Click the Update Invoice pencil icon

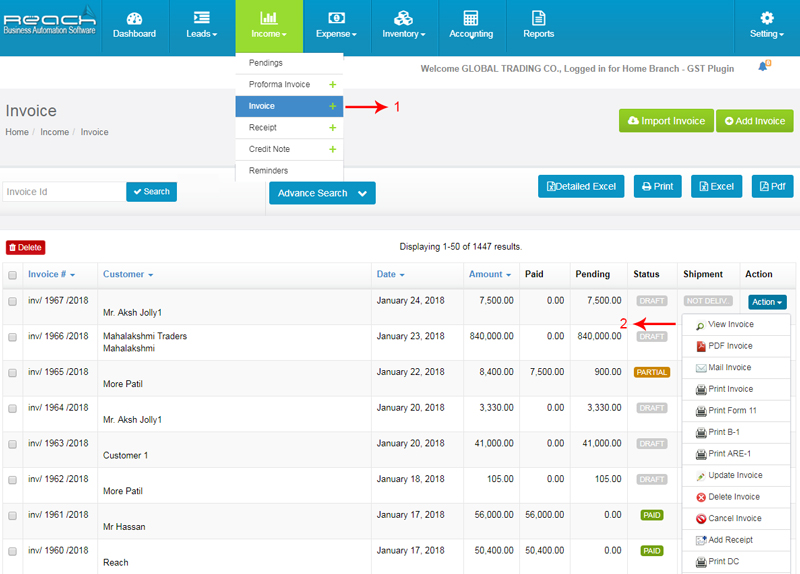(x=701, y=476)
